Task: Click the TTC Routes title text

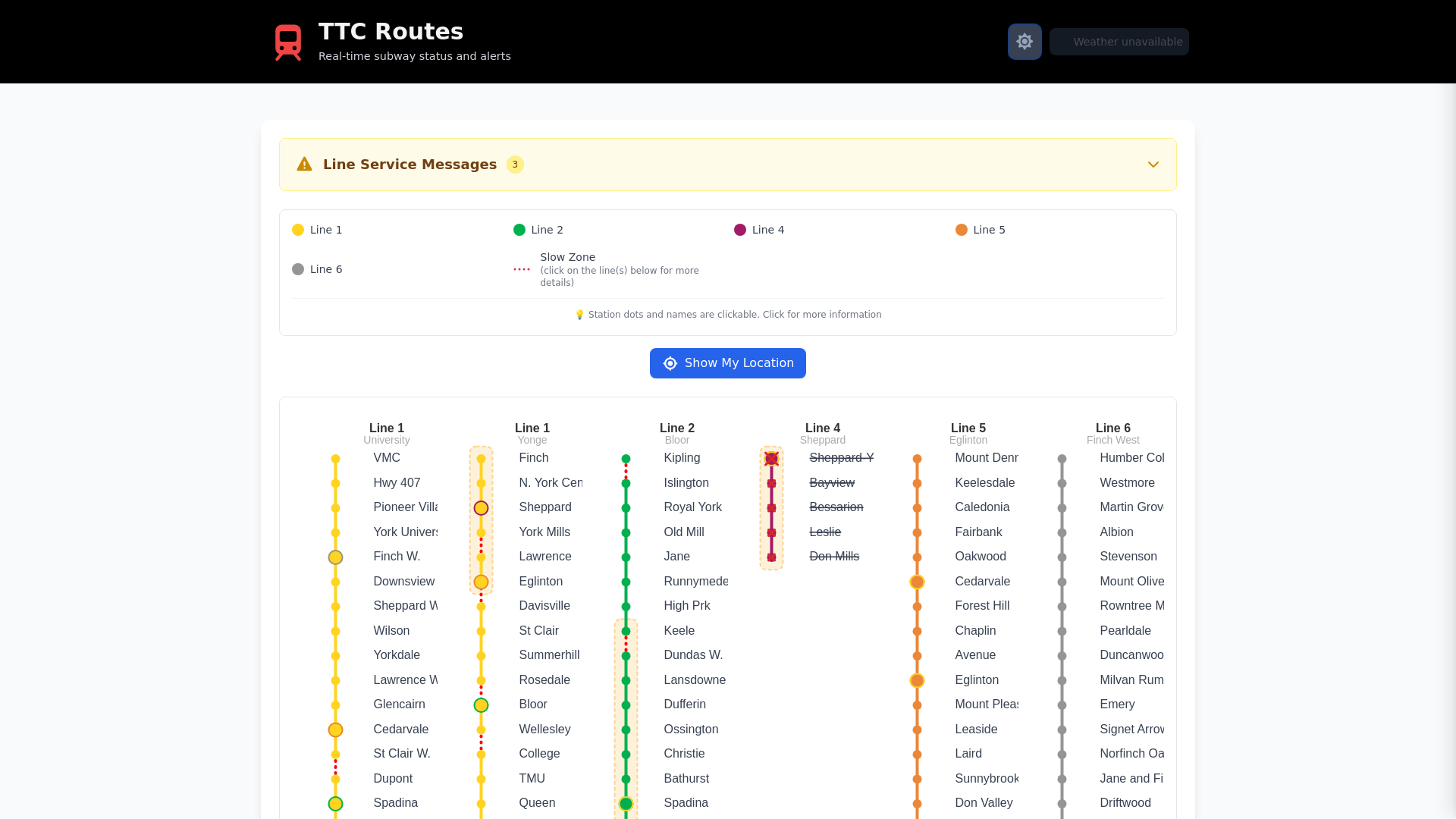Action: [391, 31]
